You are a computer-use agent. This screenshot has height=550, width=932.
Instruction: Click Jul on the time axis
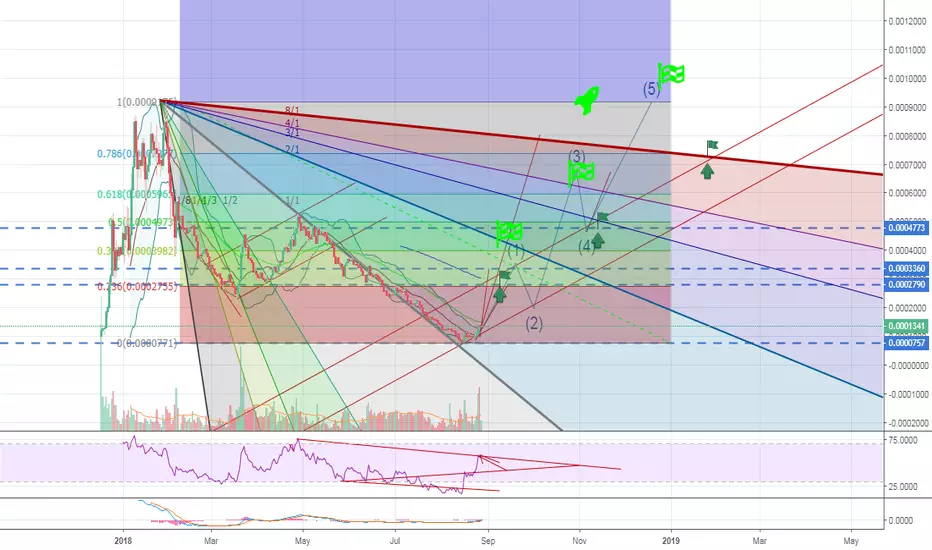395,540
